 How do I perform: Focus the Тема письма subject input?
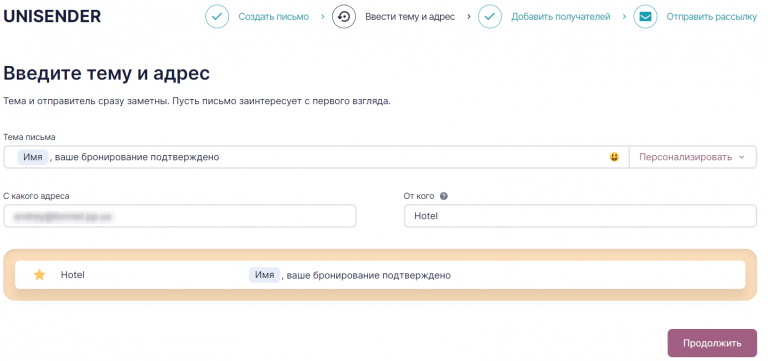coord(316,157)
